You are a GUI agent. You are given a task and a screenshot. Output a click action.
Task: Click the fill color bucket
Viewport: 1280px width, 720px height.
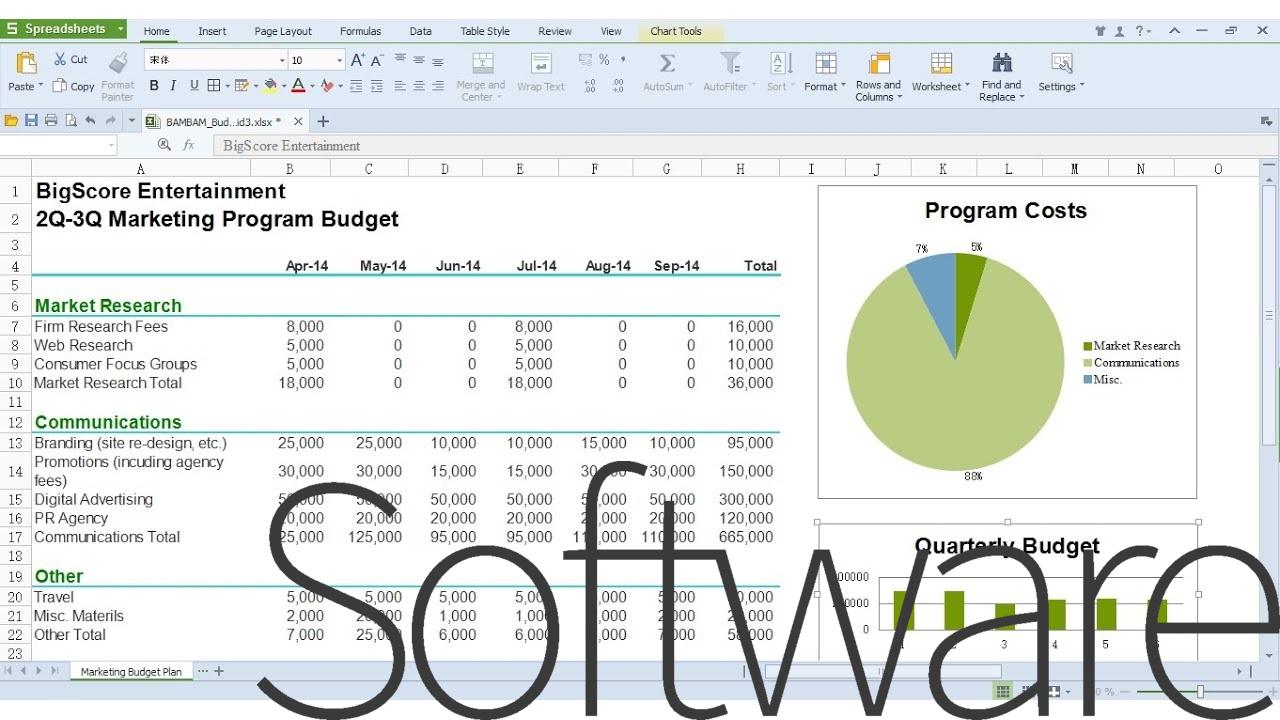pos(269,86)
